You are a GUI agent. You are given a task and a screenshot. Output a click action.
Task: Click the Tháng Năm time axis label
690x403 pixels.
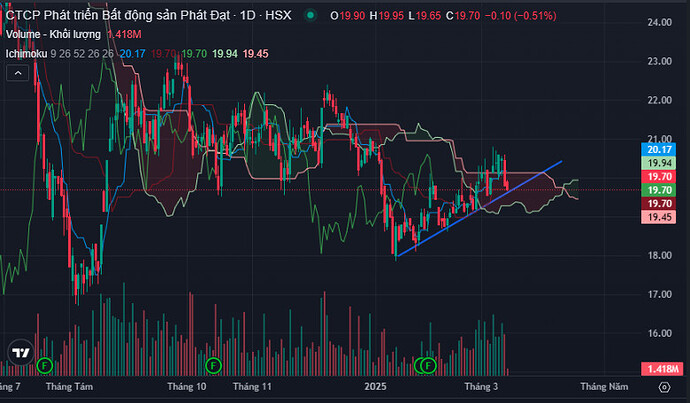coord(604,387)
